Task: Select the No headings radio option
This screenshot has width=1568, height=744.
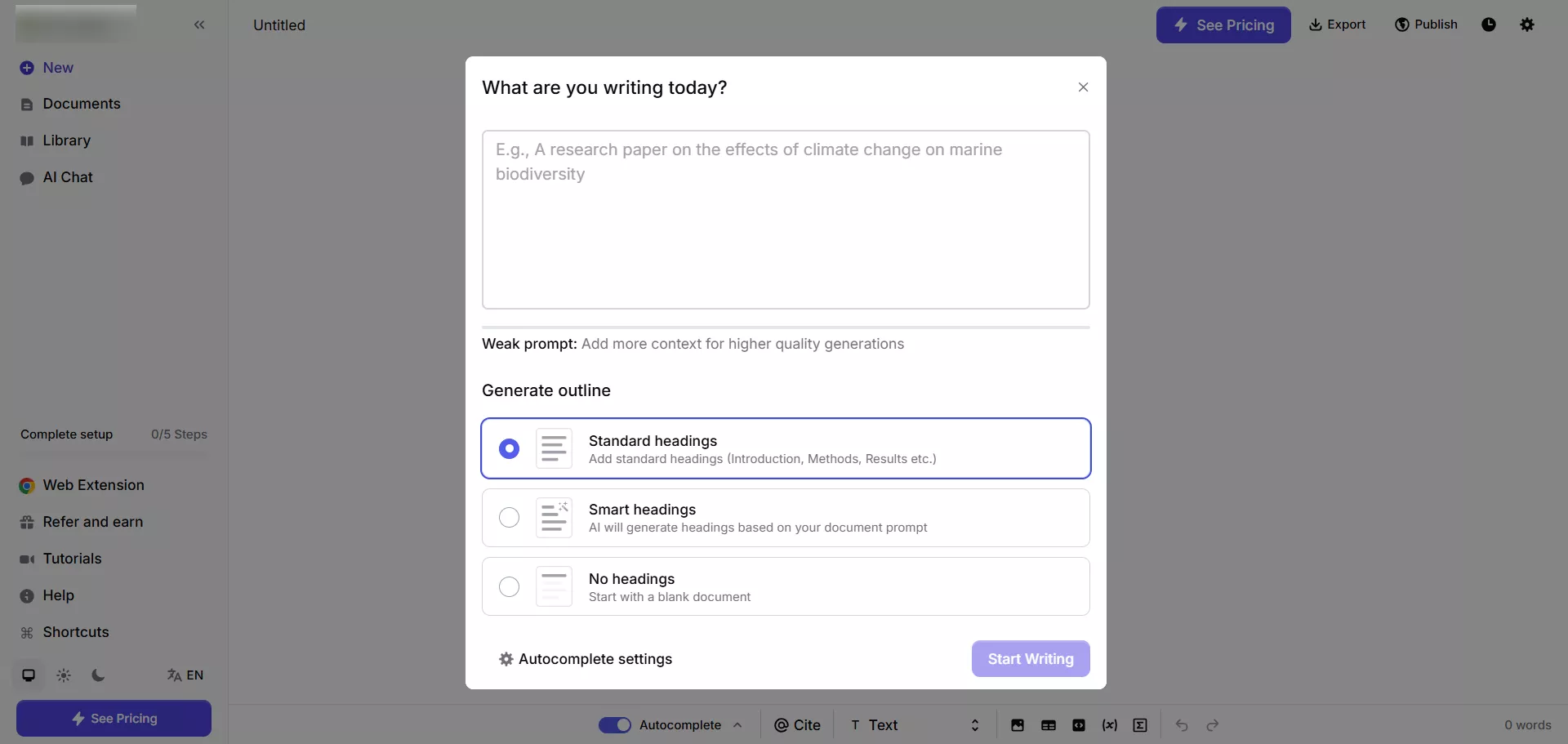Action: click(x=509, y=587)
